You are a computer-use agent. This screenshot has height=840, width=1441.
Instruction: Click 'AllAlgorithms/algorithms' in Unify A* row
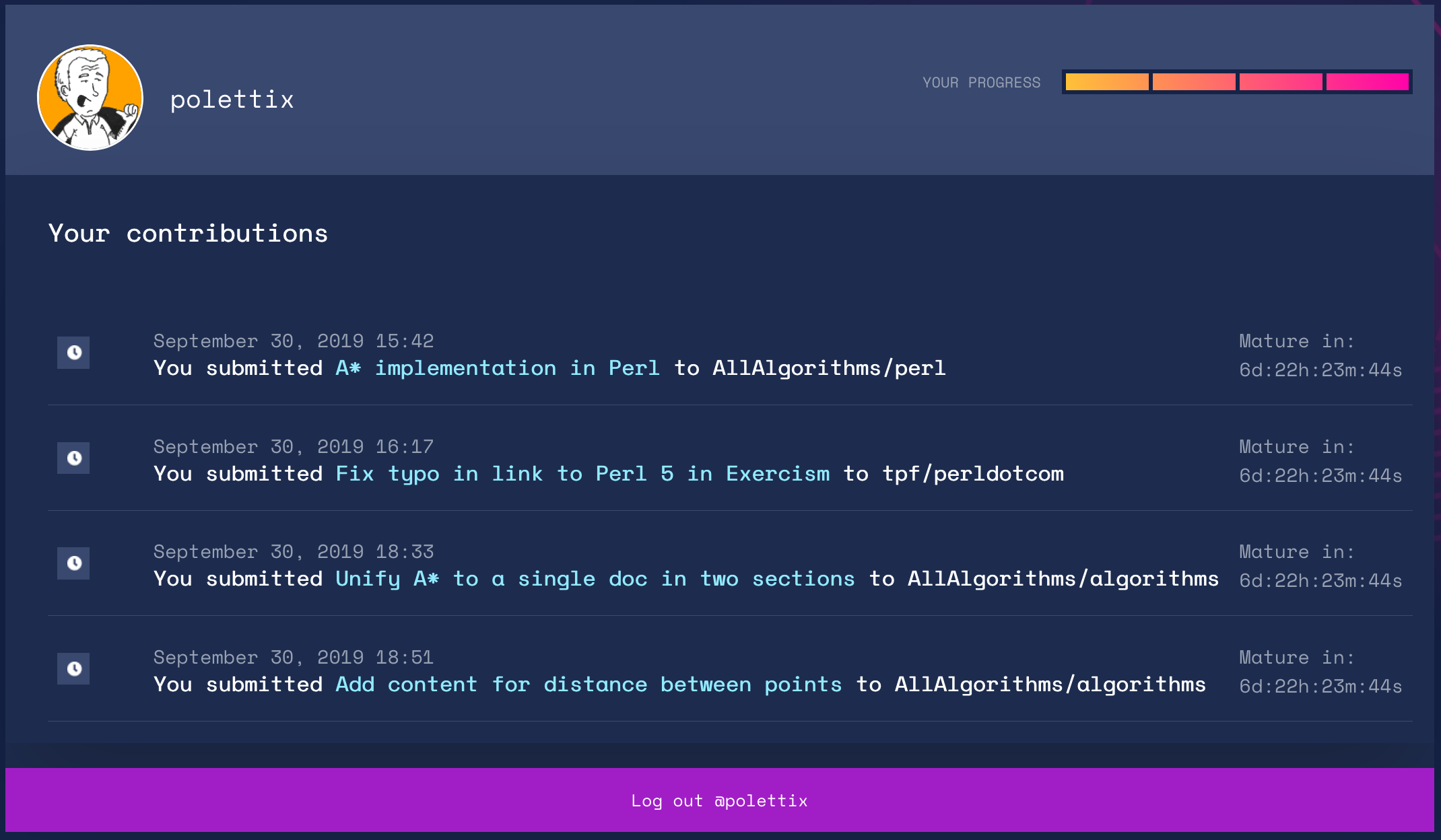coord(1063,579)
